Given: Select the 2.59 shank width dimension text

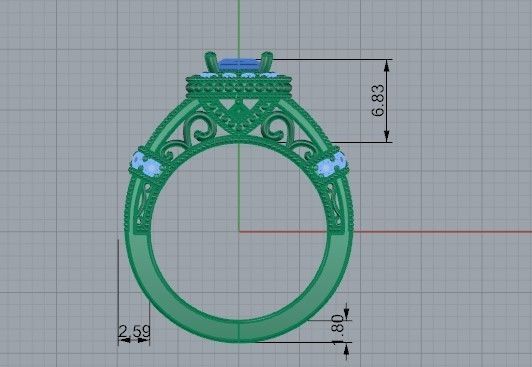Looking at the screenshot, I should (134, 331).
